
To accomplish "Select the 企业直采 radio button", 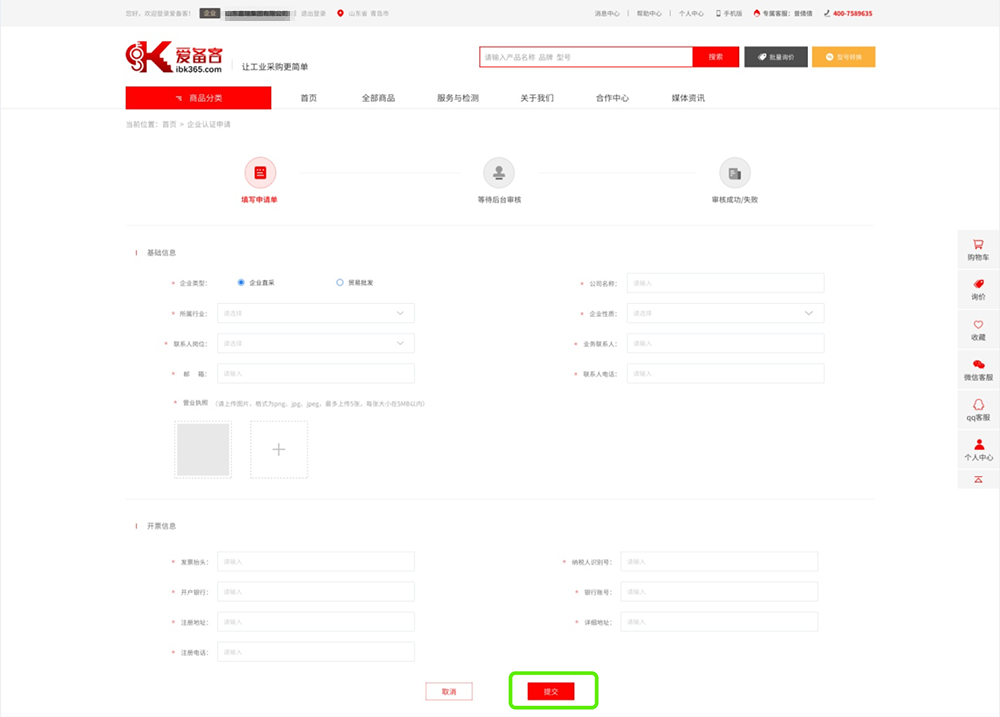I will pos(240,283).
